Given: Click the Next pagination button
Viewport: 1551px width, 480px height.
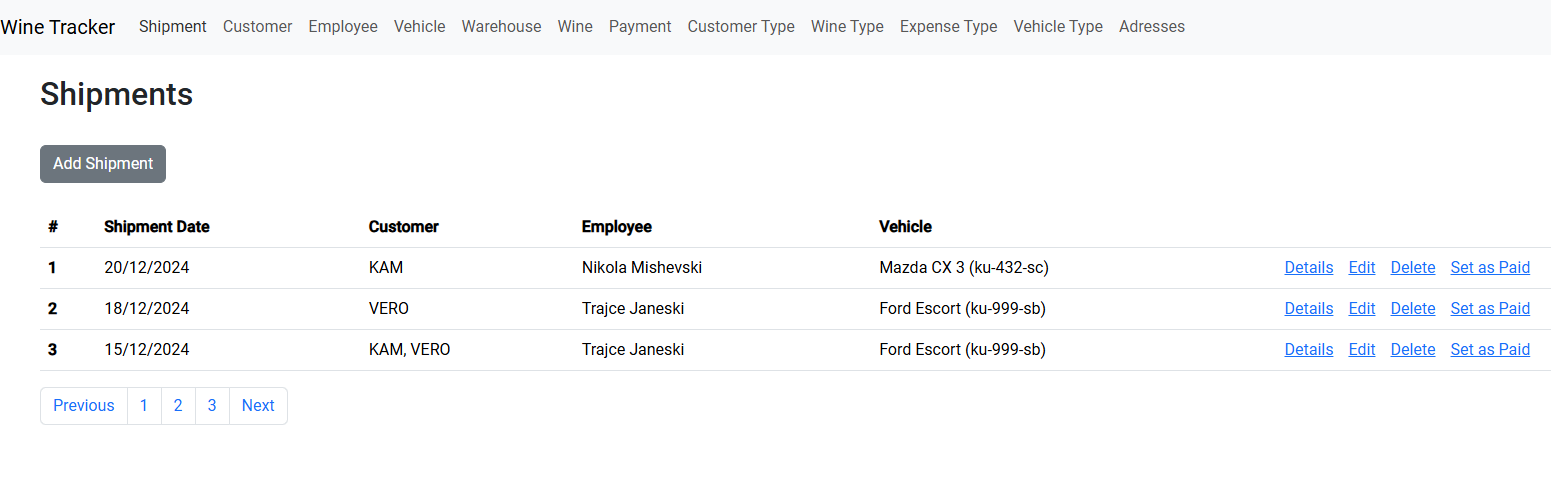Looking at the screenshot, I should (258, 406).
